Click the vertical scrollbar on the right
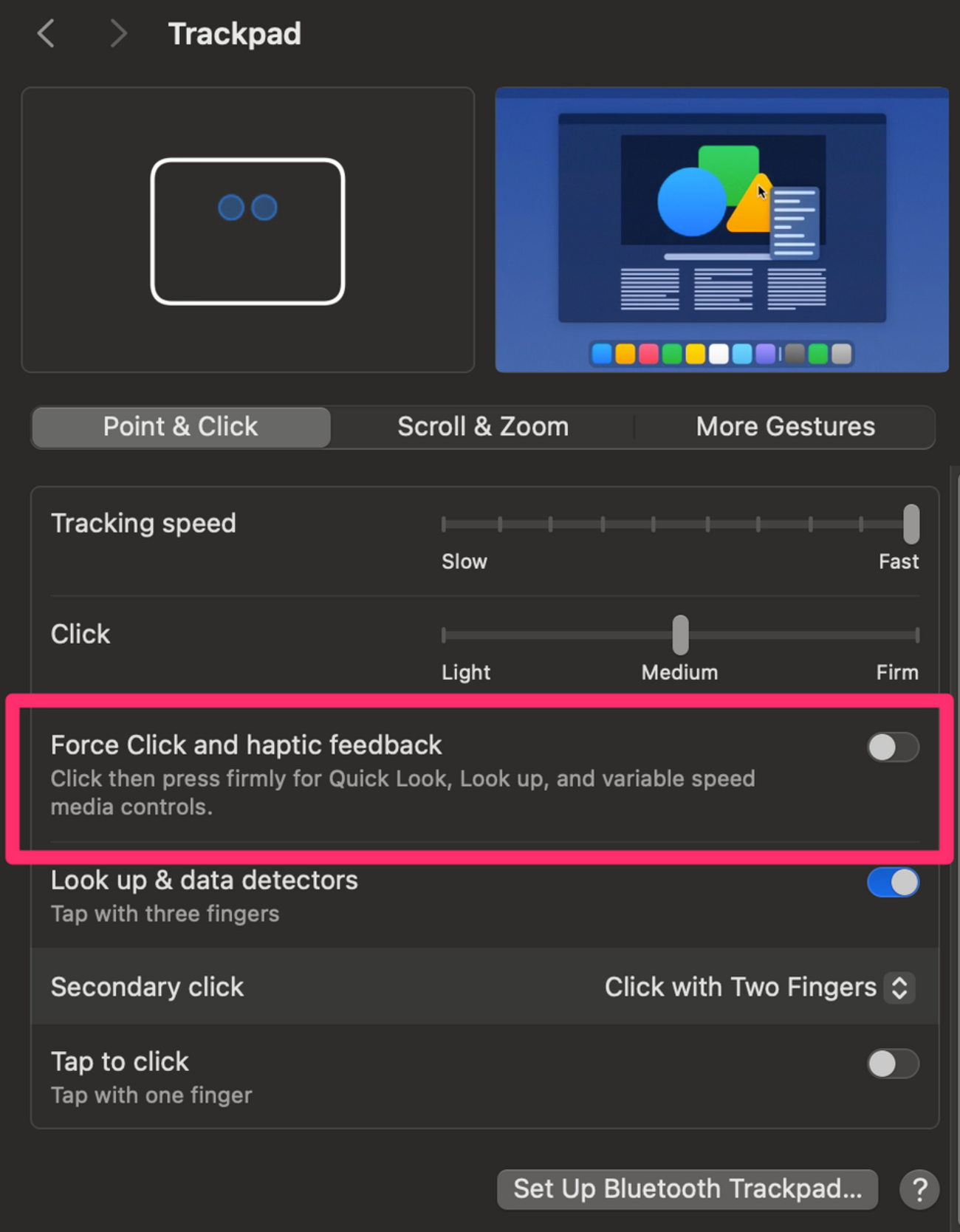Screen dimensions: 960x1232 (955, 665)
